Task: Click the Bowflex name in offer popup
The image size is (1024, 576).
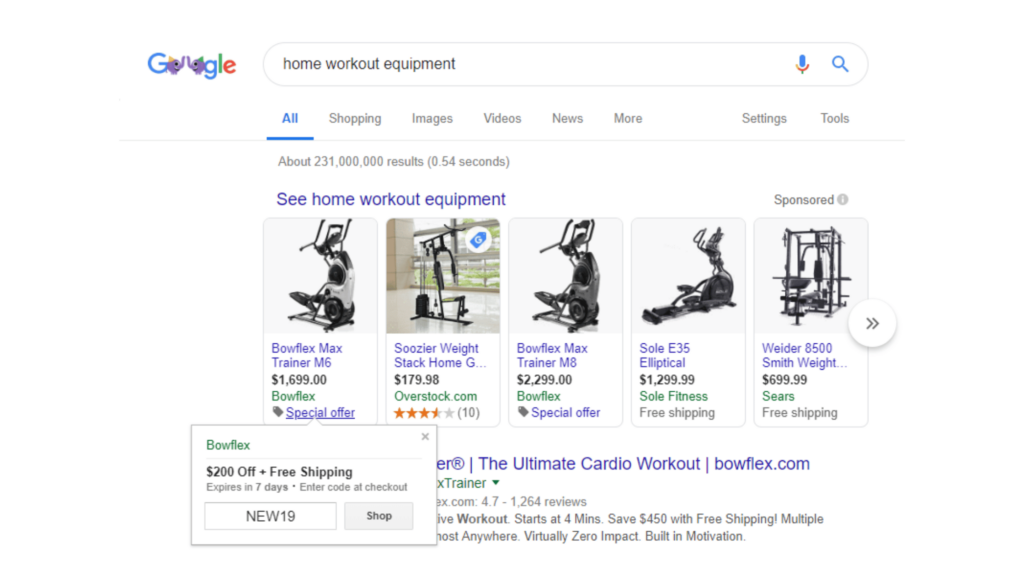Action: point(228,445)
